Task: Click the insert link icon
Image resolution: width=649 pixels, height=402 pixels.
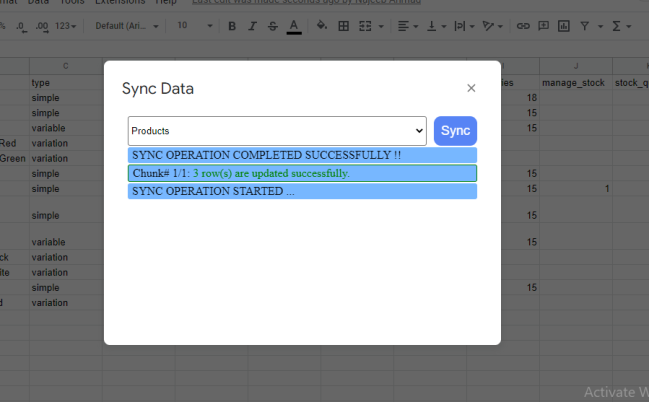Action: pyautogui.click(x=523, y=26)
